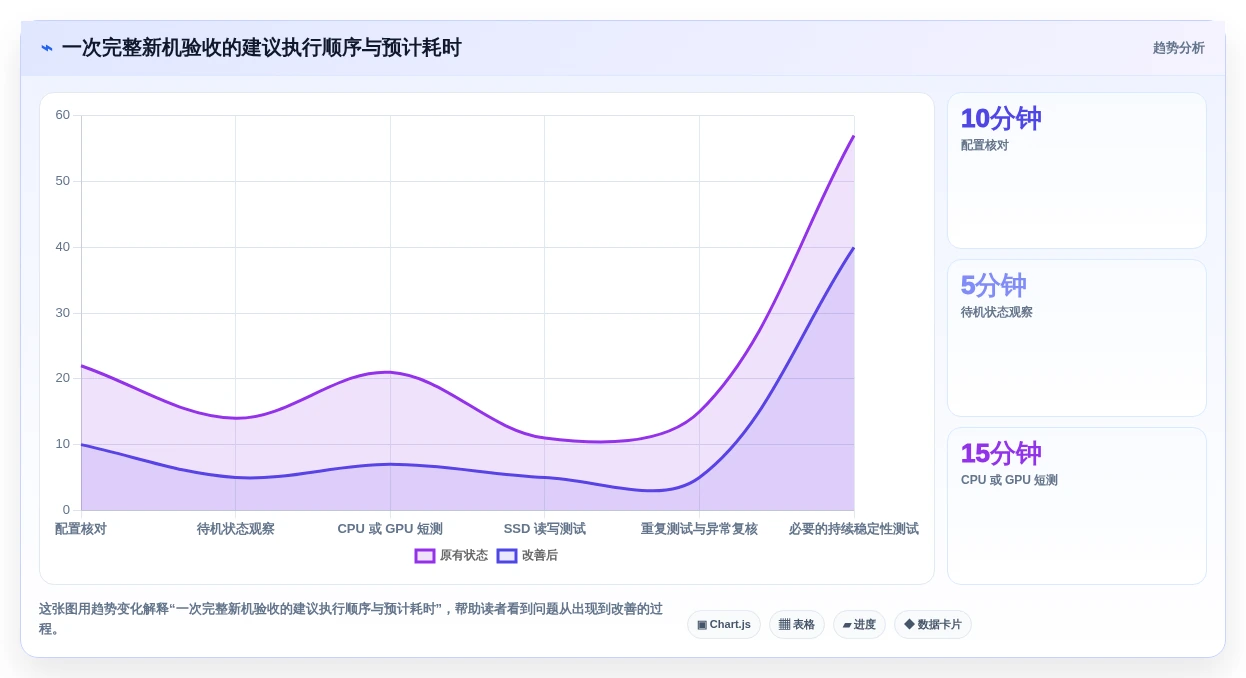The width and height of the screenshot is (1246, 678).
Task: Open the 5分钟 待机状态观察 card
Action: 1077,338
